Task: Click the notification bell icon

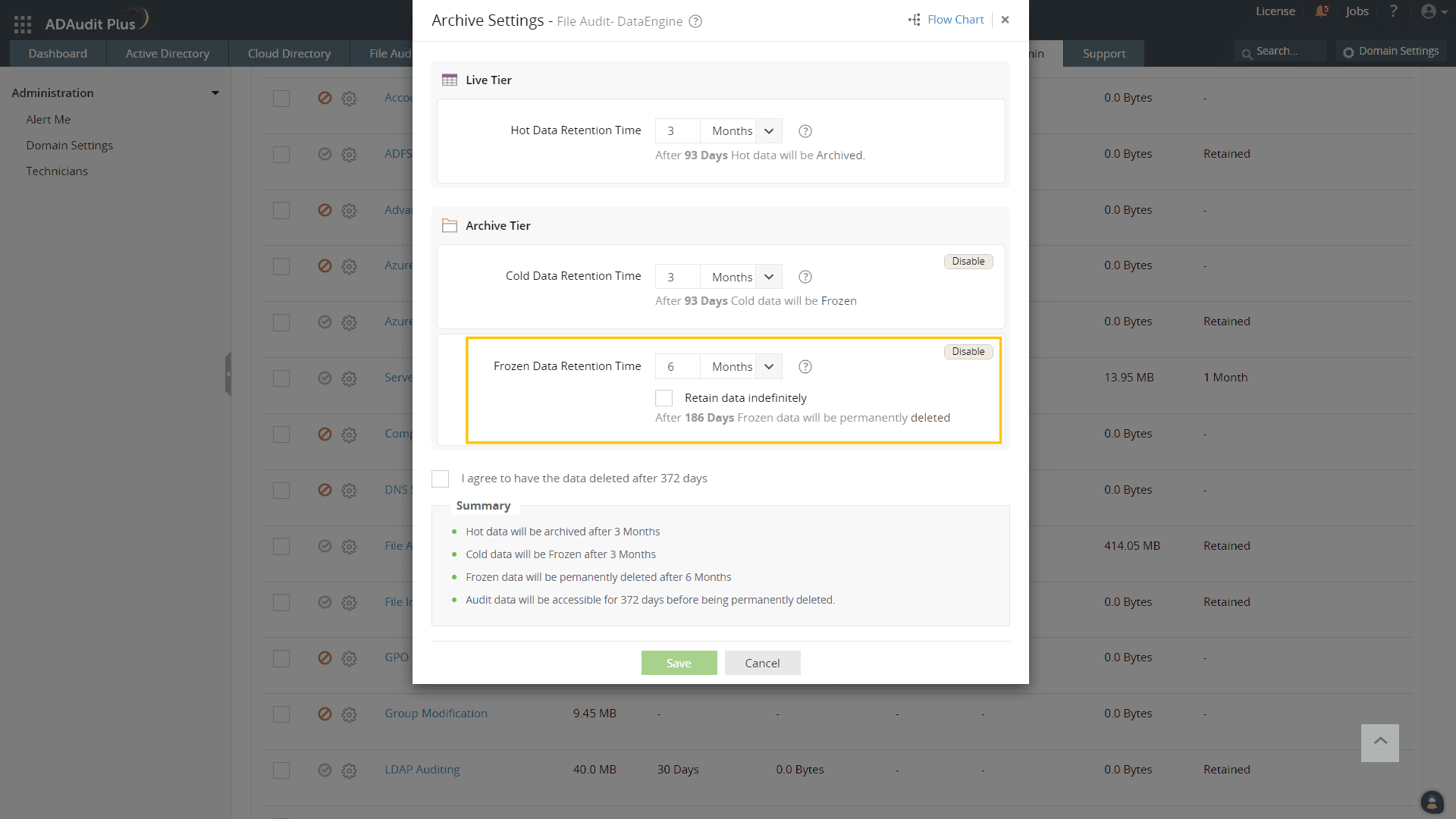Action: (1322, 11)
